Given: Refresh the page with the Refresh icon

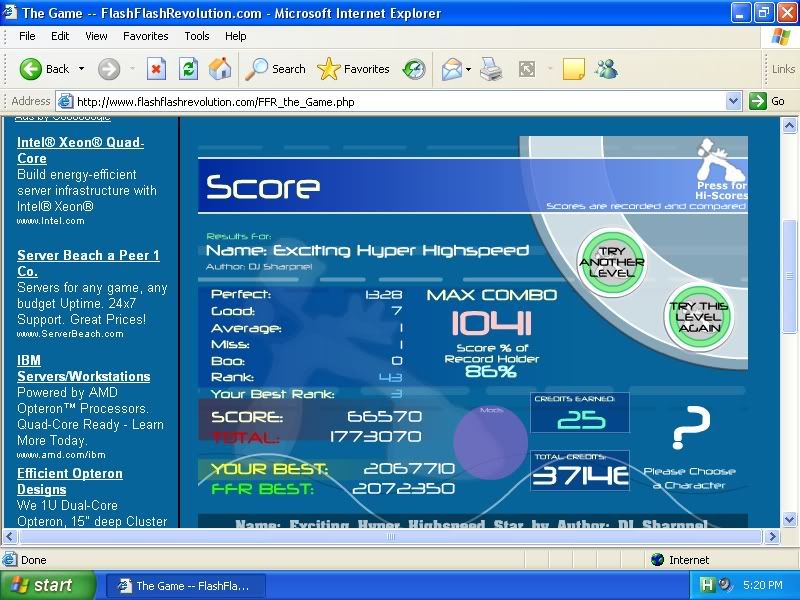Looking at the screenshot, I should 188,69.
